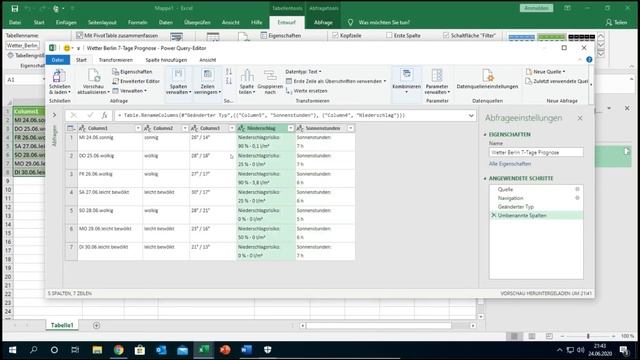
Task: Open File Explorer from the taskbar
Action: point(97,350)
